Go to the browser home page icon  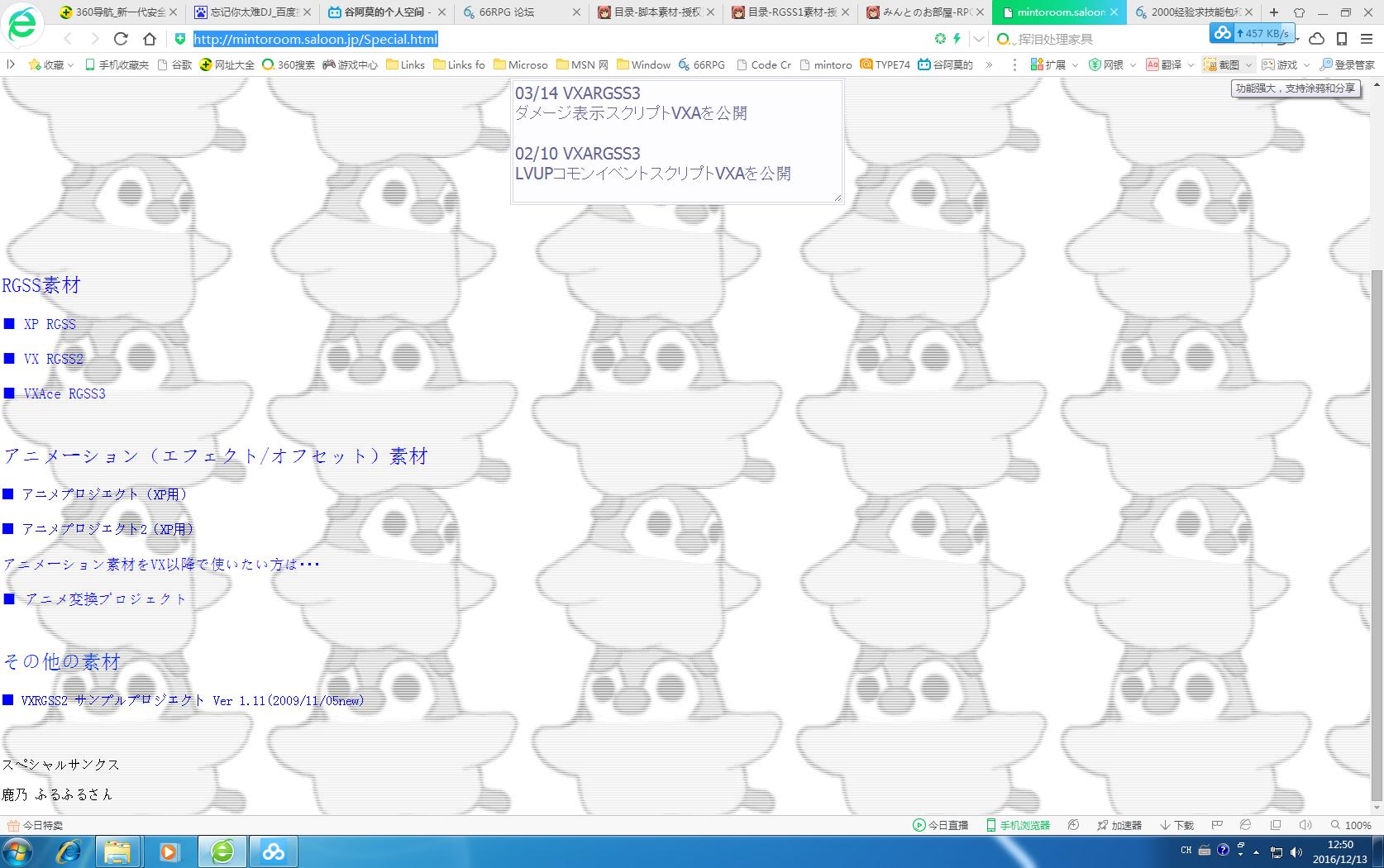[150, 39]
